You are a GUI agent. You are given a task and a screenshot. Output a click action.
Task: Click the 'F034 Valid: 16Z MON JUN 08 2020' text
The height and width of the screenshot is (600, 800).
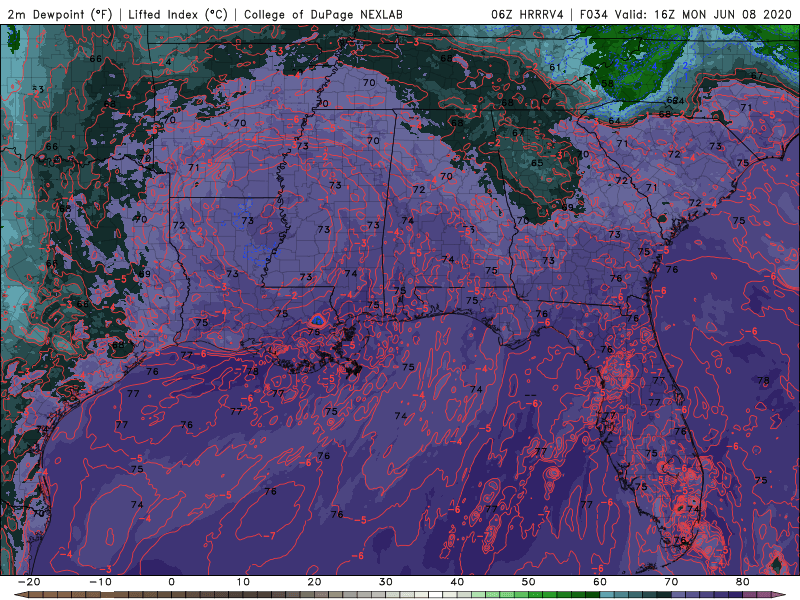click(x=685, y=14)
